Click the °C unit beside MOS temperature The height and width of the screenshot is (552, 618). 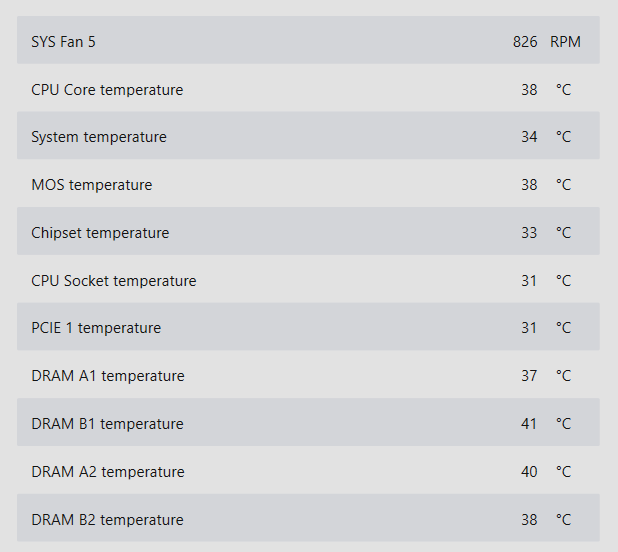point(563,185)
